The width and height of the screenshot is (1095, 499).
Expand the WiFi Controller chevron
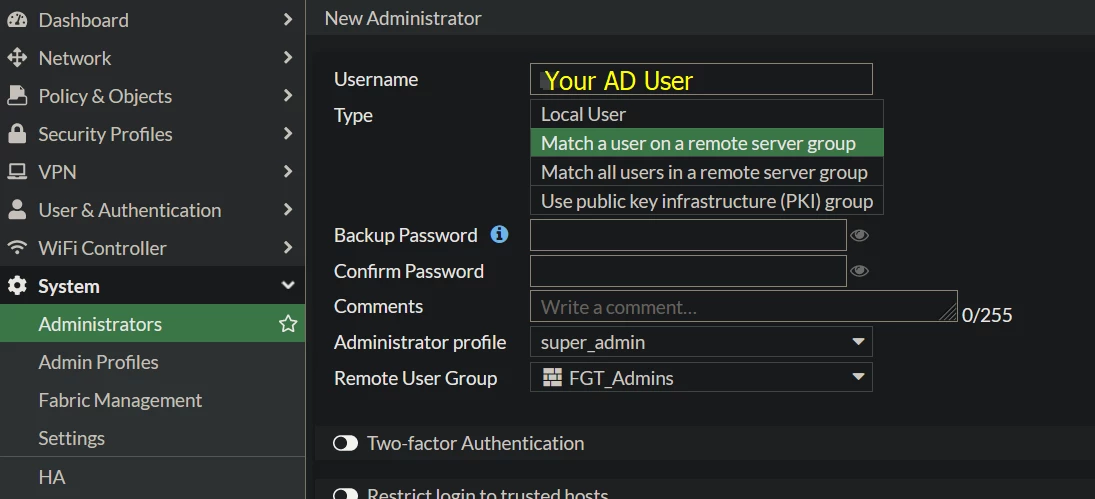[x=288, y=248]
